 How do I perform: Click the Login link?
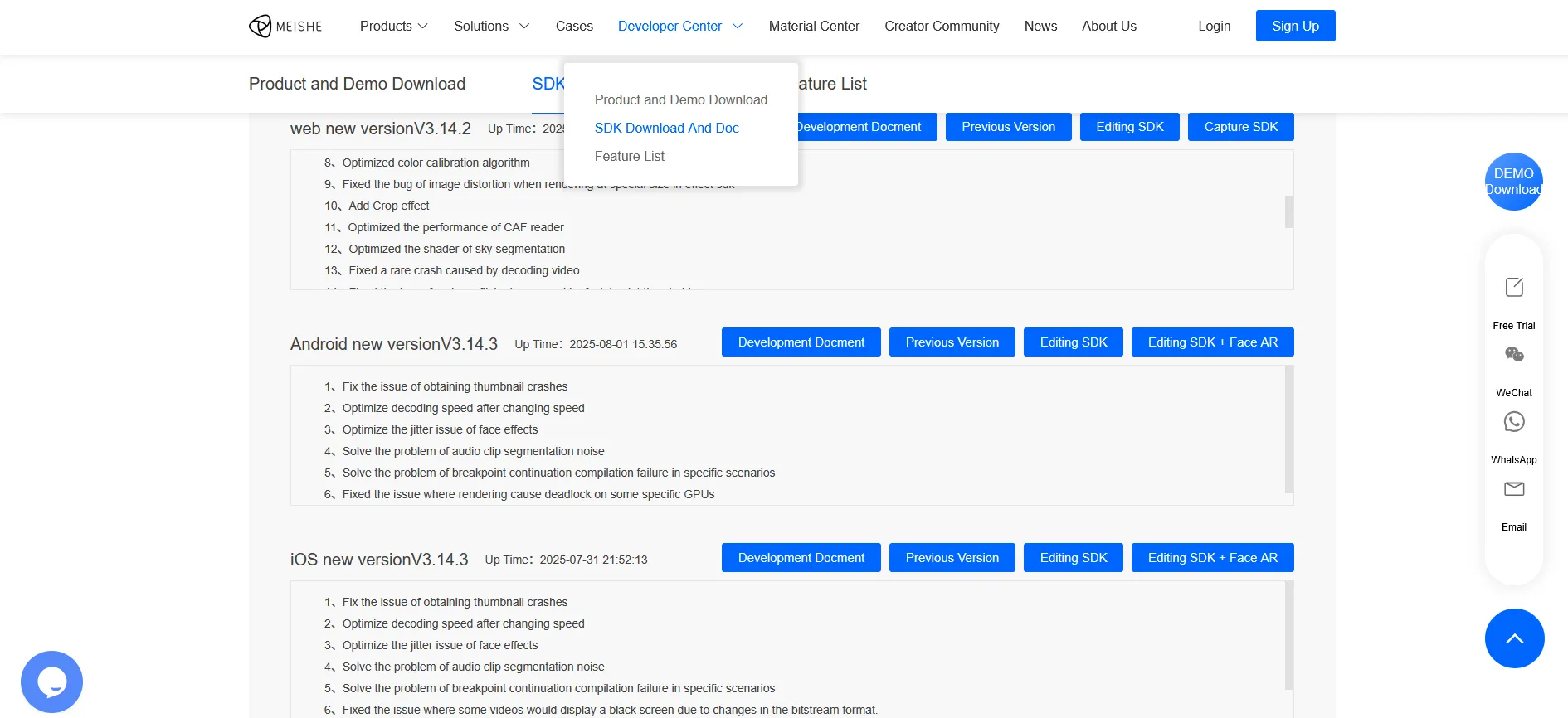tap(1214, 27)
